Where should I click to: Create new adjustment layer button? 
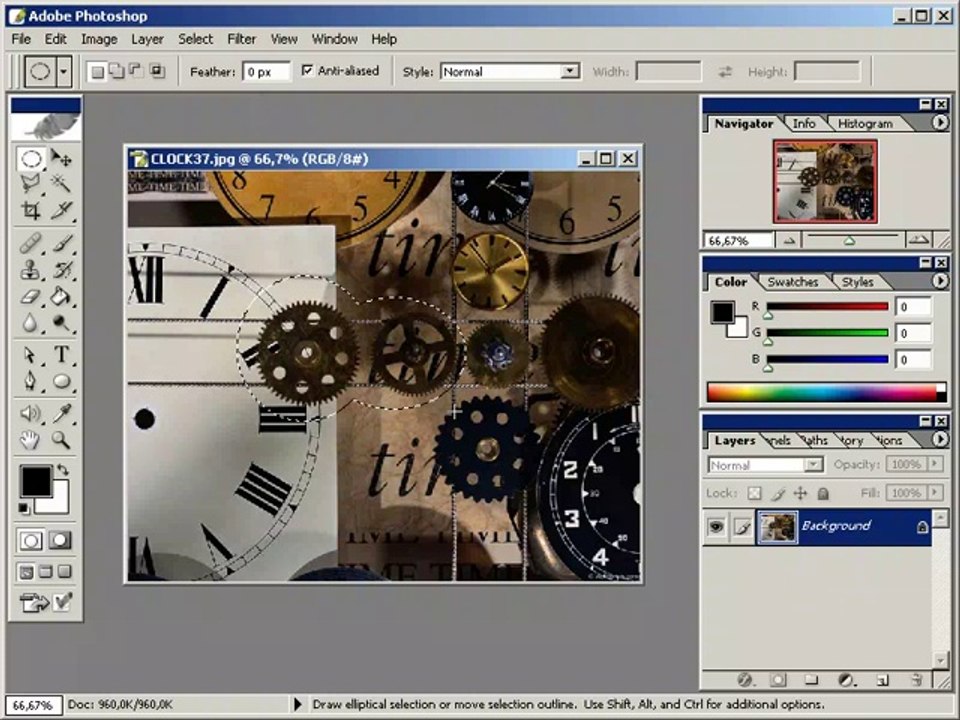(x=847, y=680)
